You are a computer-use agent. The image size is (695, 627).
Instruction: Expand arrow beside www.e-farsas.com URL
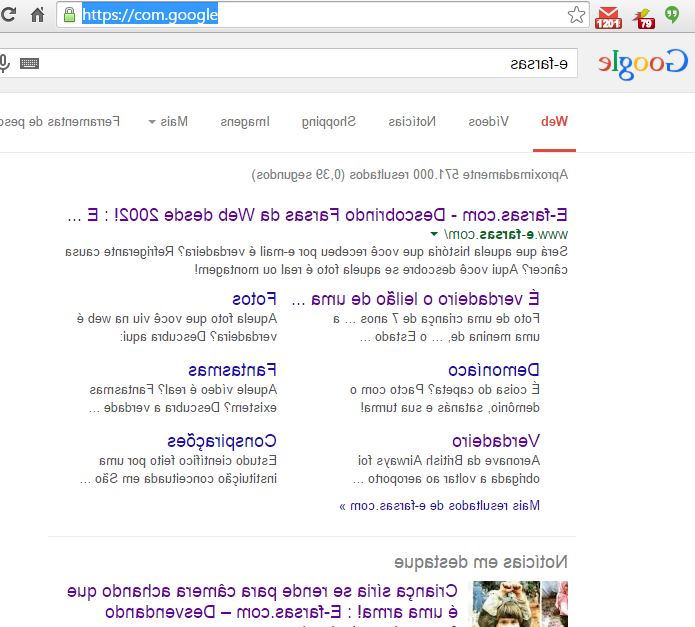pos(434,234)
